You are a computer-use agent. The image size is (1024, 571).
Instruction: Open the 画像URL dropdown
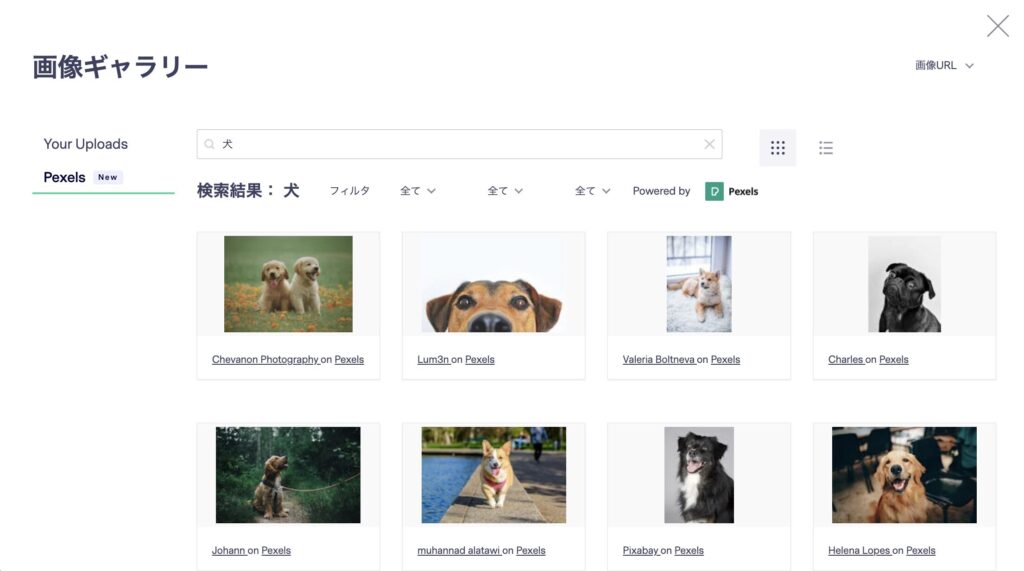coord(944,66)
